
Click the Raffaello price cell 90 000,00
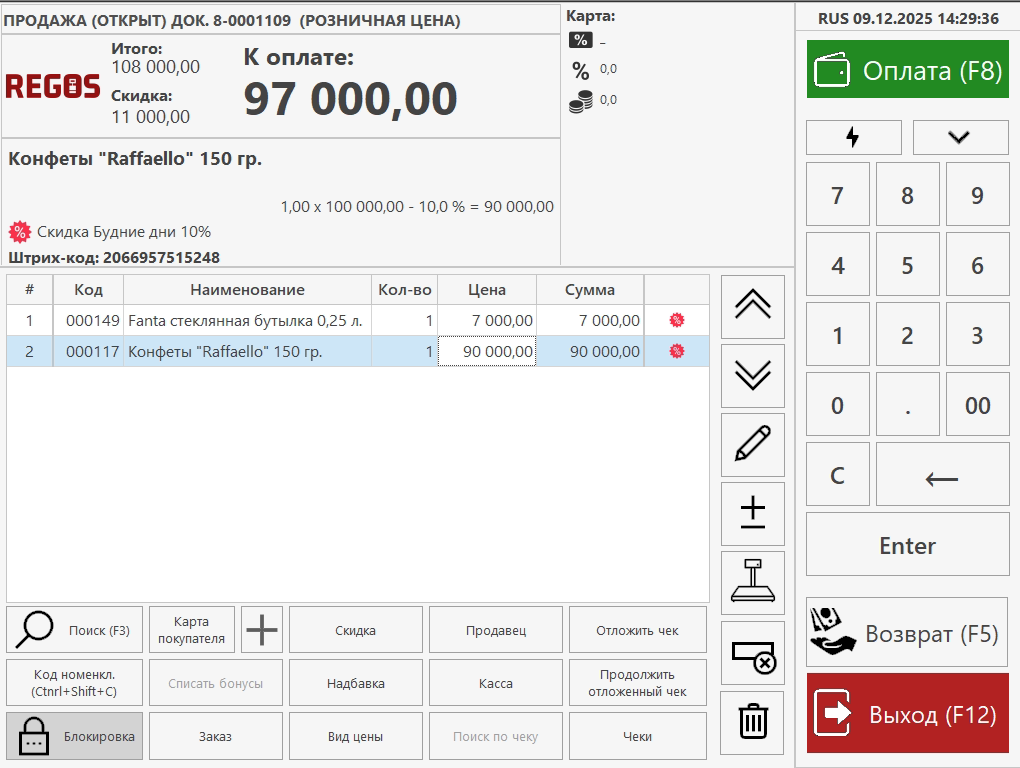pos(487,352)
